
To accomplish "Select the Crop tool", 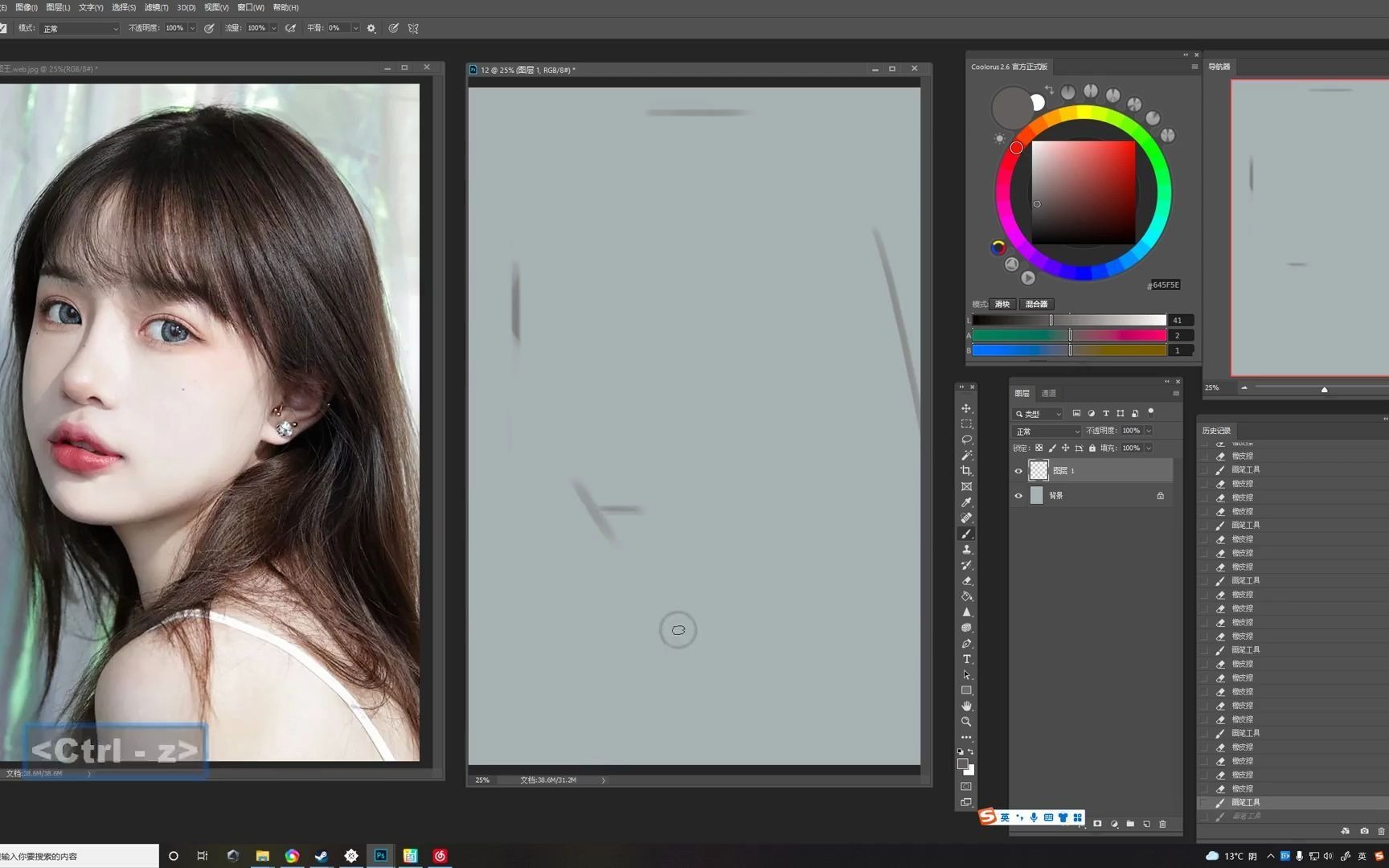I will [x=966, y=471].
